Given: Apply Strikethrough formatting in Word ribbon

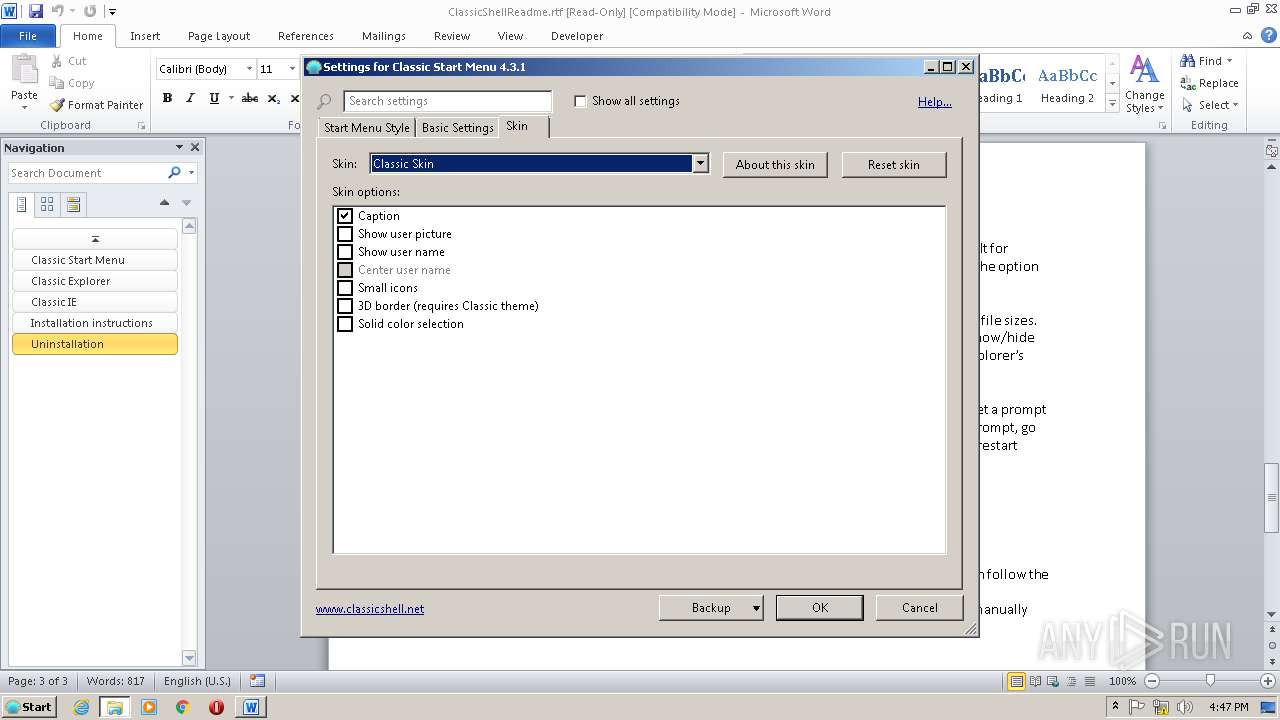Looking at the screenshot, I should click(250, 98).
